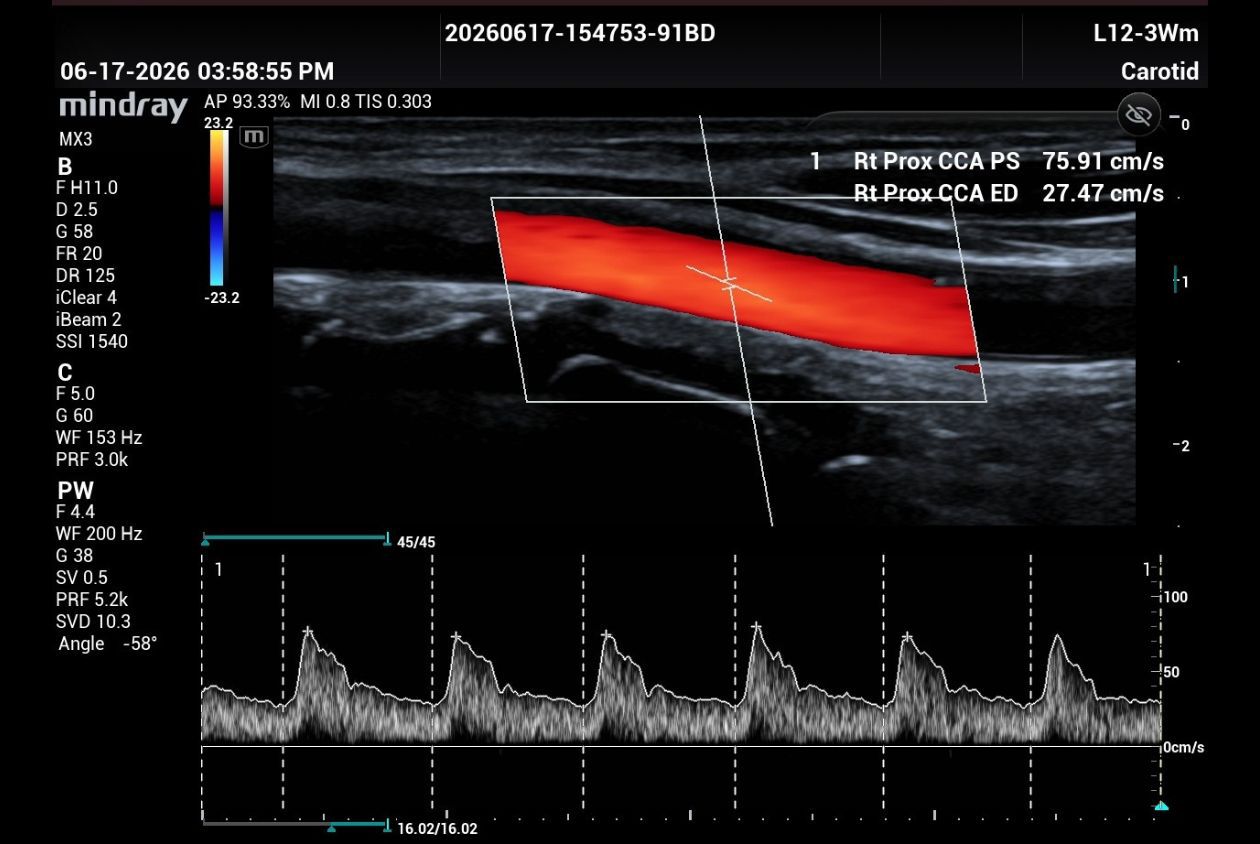1260x844 pixels.
Task: Click the F H11.0 frequency value
Action: (x=87, y=188)
